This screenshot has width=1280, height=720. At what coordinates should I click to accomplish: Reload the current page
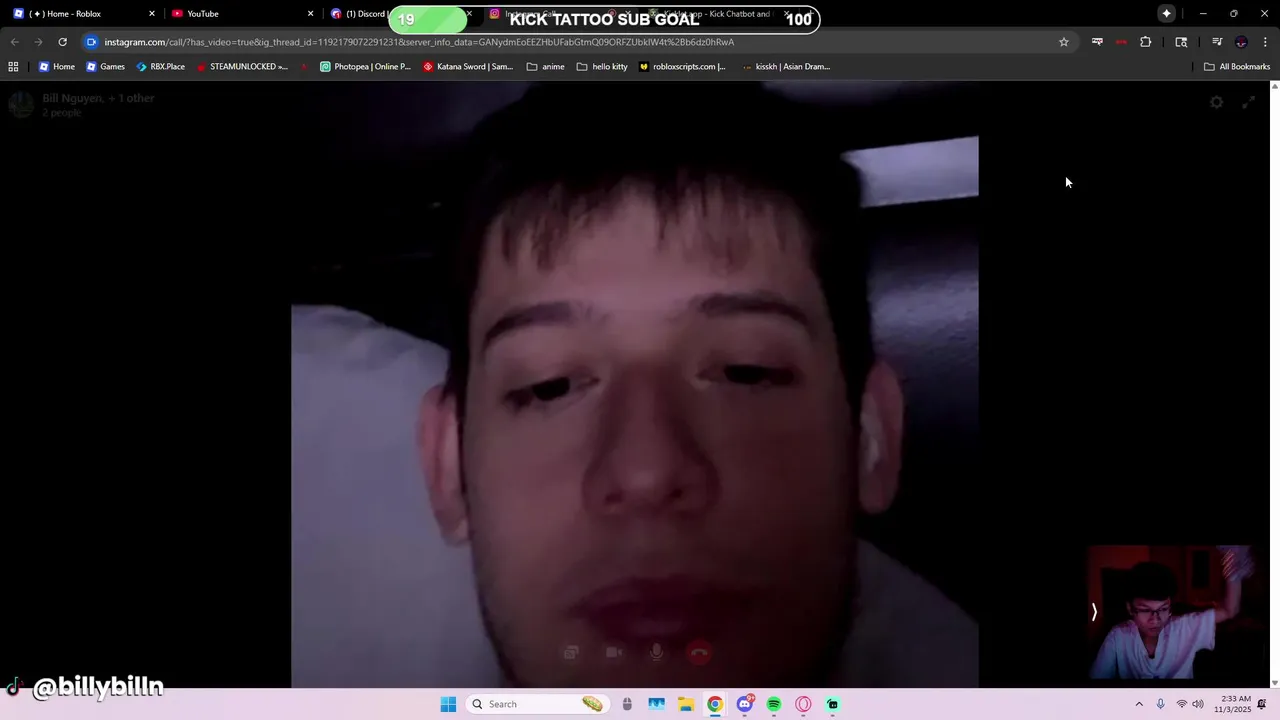pyautogui.click(x=62, y=42)
